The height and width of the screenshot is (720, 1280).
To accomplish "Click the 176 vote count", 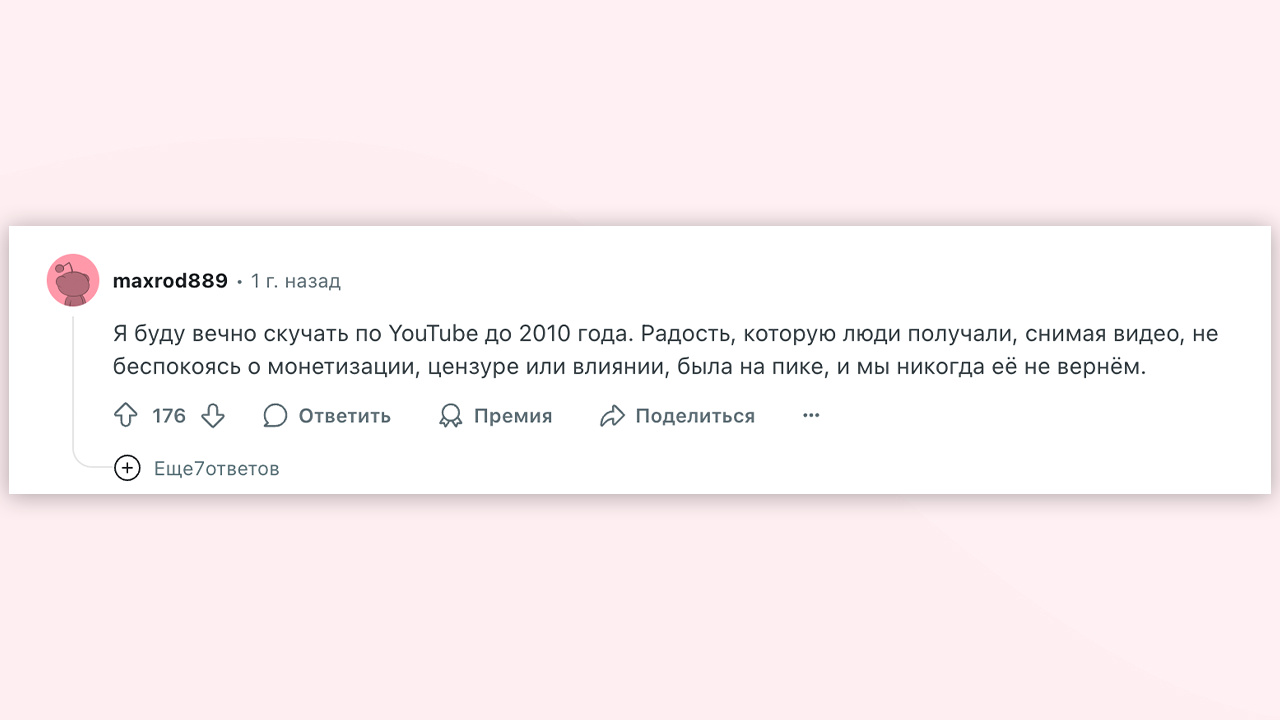I will click(x=169, y=416).
